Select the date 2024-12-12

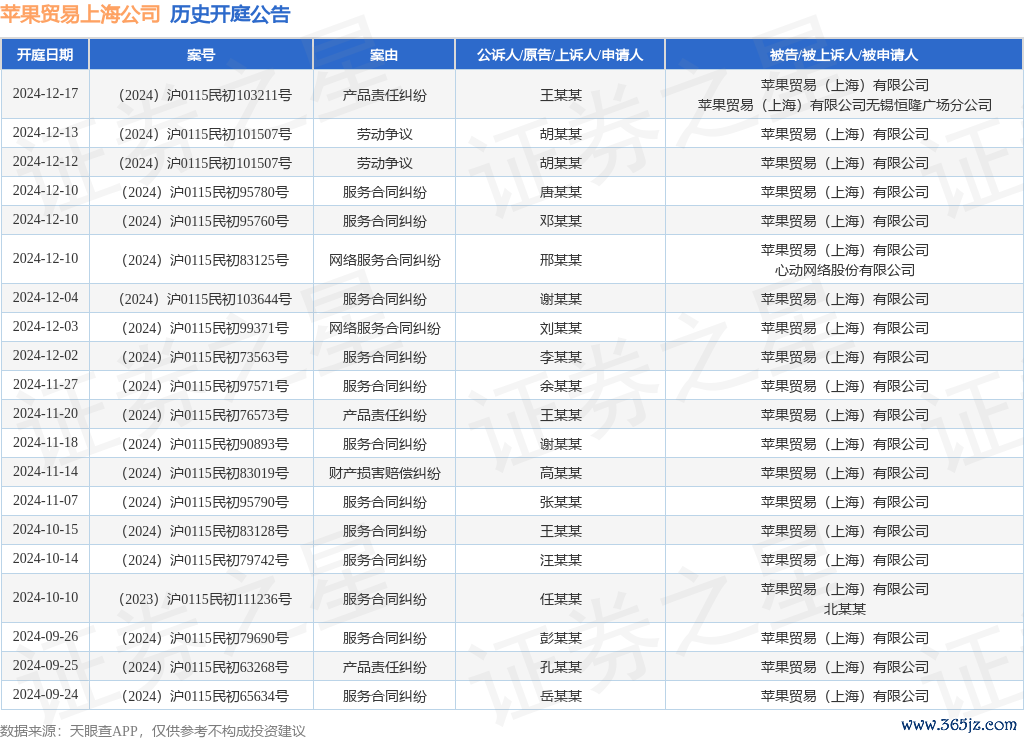tap(45, 161)
